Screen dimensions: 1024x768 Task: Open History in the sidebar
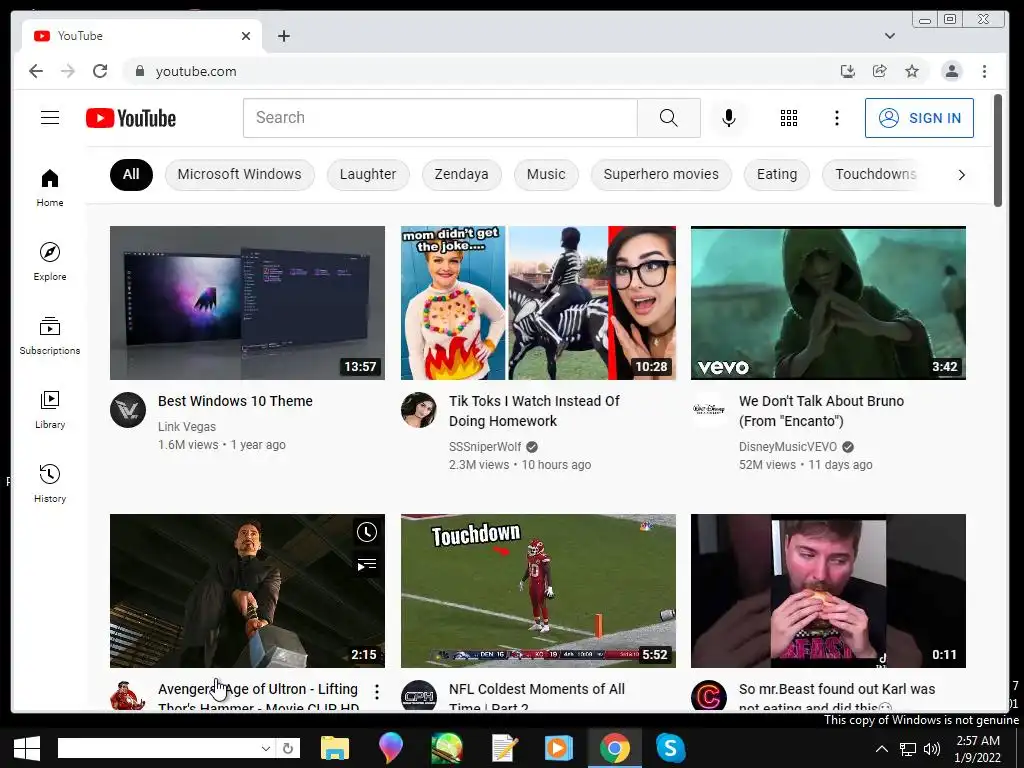50,484
